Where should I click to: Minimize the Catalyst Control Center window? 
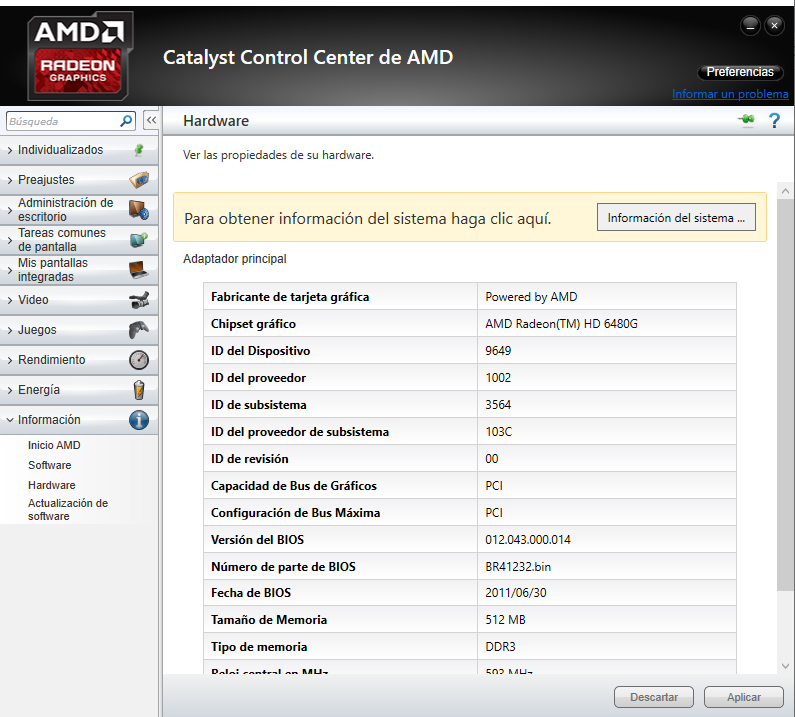coord(750,25)
